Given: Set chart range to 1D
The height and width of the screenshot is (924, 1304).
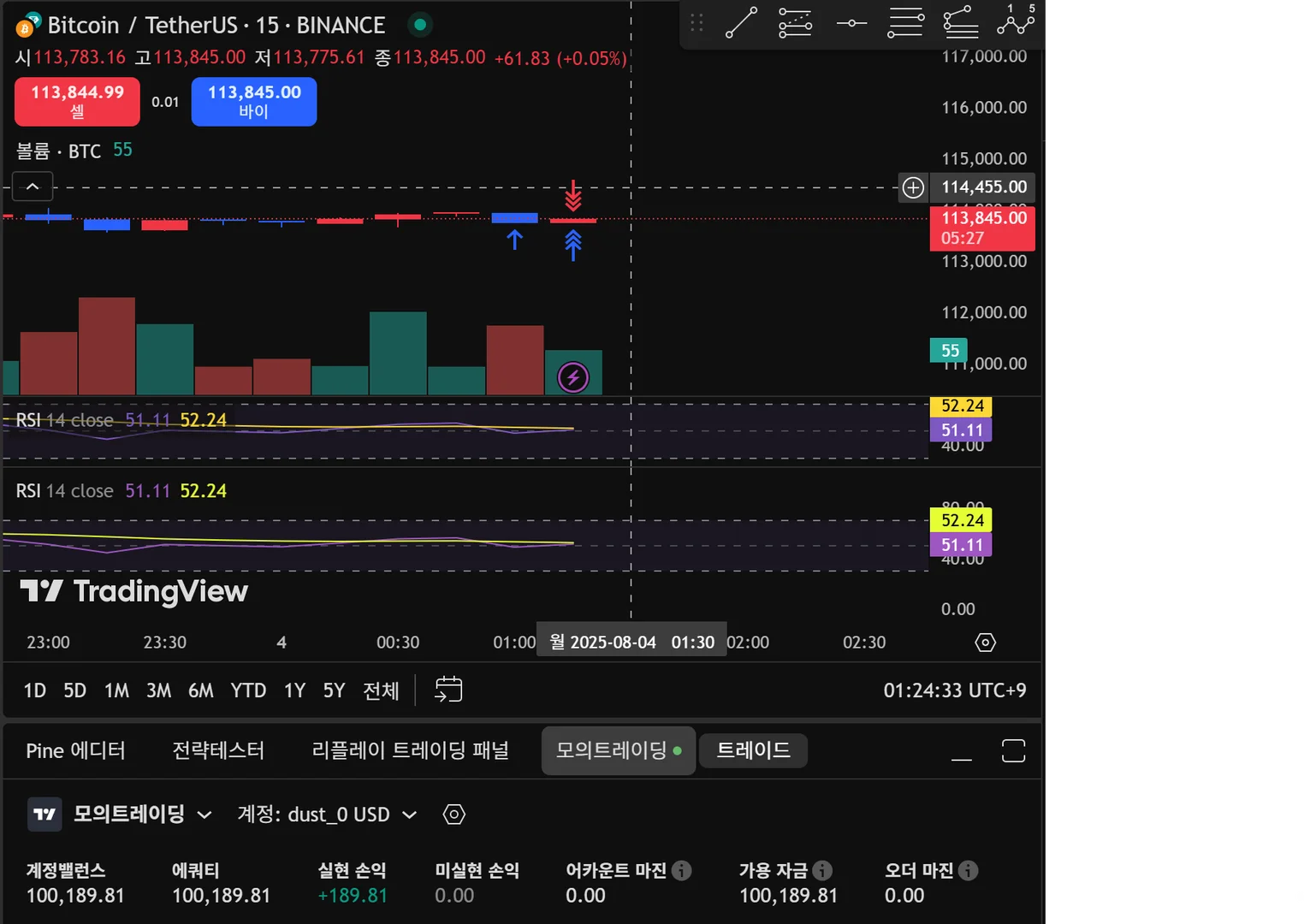Looking at the screenshot, I should click(35, 690).
